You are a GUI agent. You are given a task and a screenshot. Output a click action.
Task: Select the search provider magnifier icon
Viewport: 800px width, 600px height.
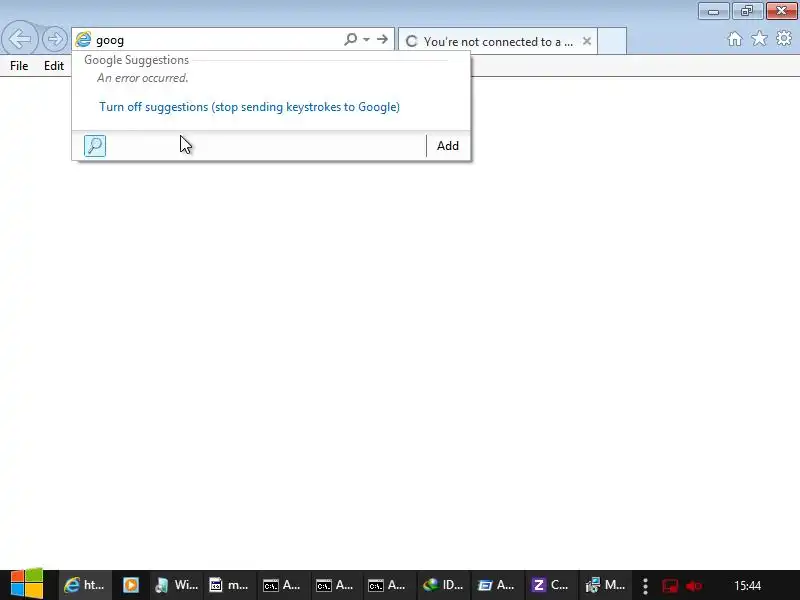tap(95, 146)
